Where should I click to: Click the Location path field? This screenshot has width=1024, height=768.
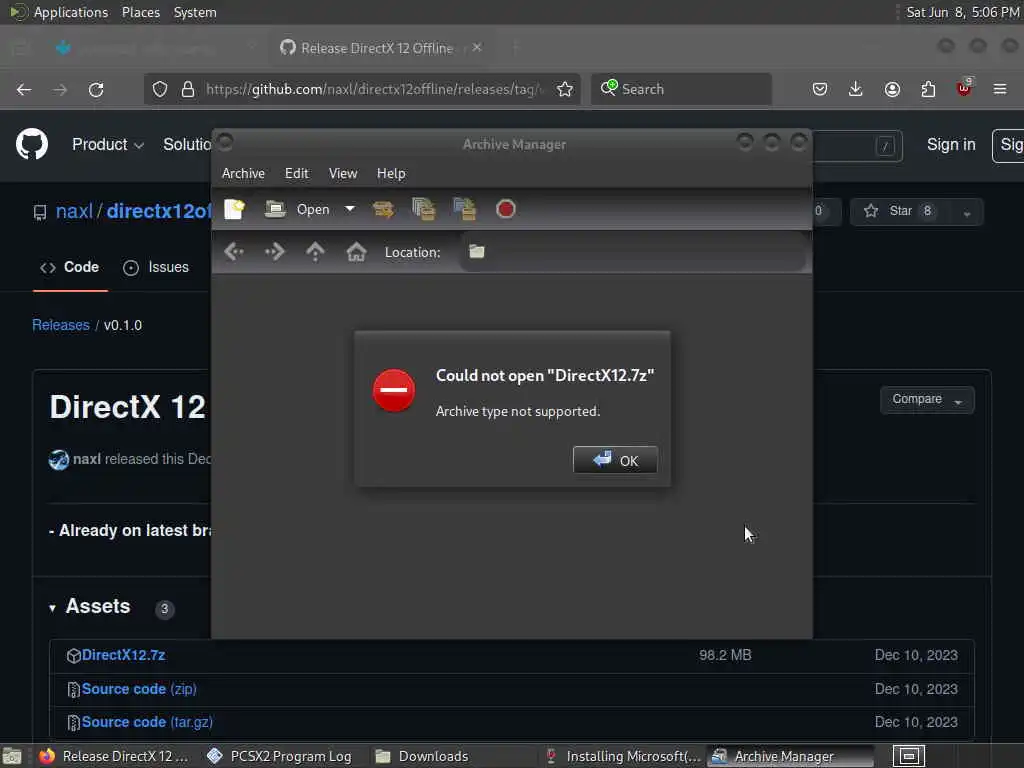pos(633,252)
